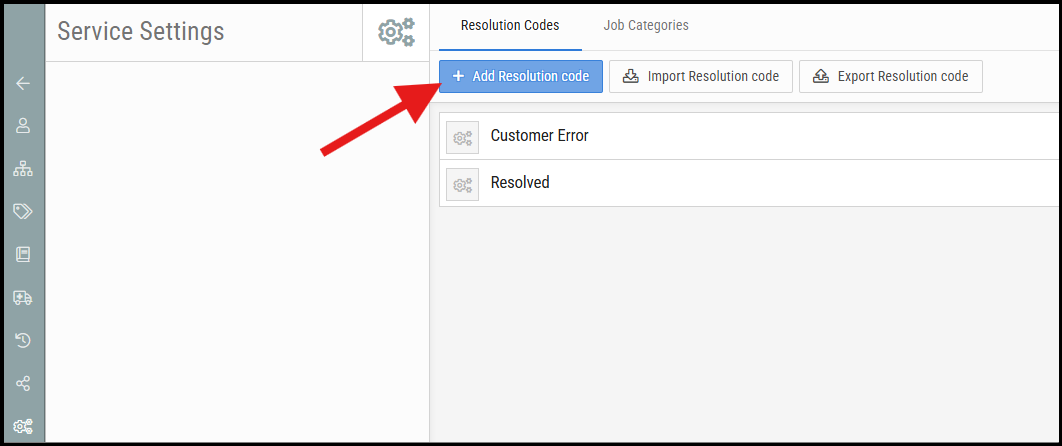Open the user profile sidebar icon

[x=23, y=126]
